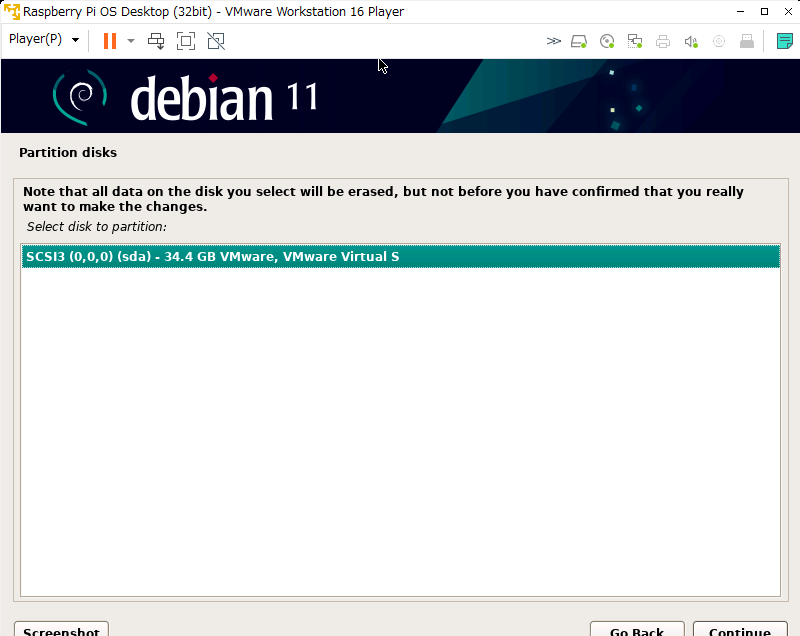Close the VMware Player window
This screenshot has height=636, width=800.
coord(788,11)
